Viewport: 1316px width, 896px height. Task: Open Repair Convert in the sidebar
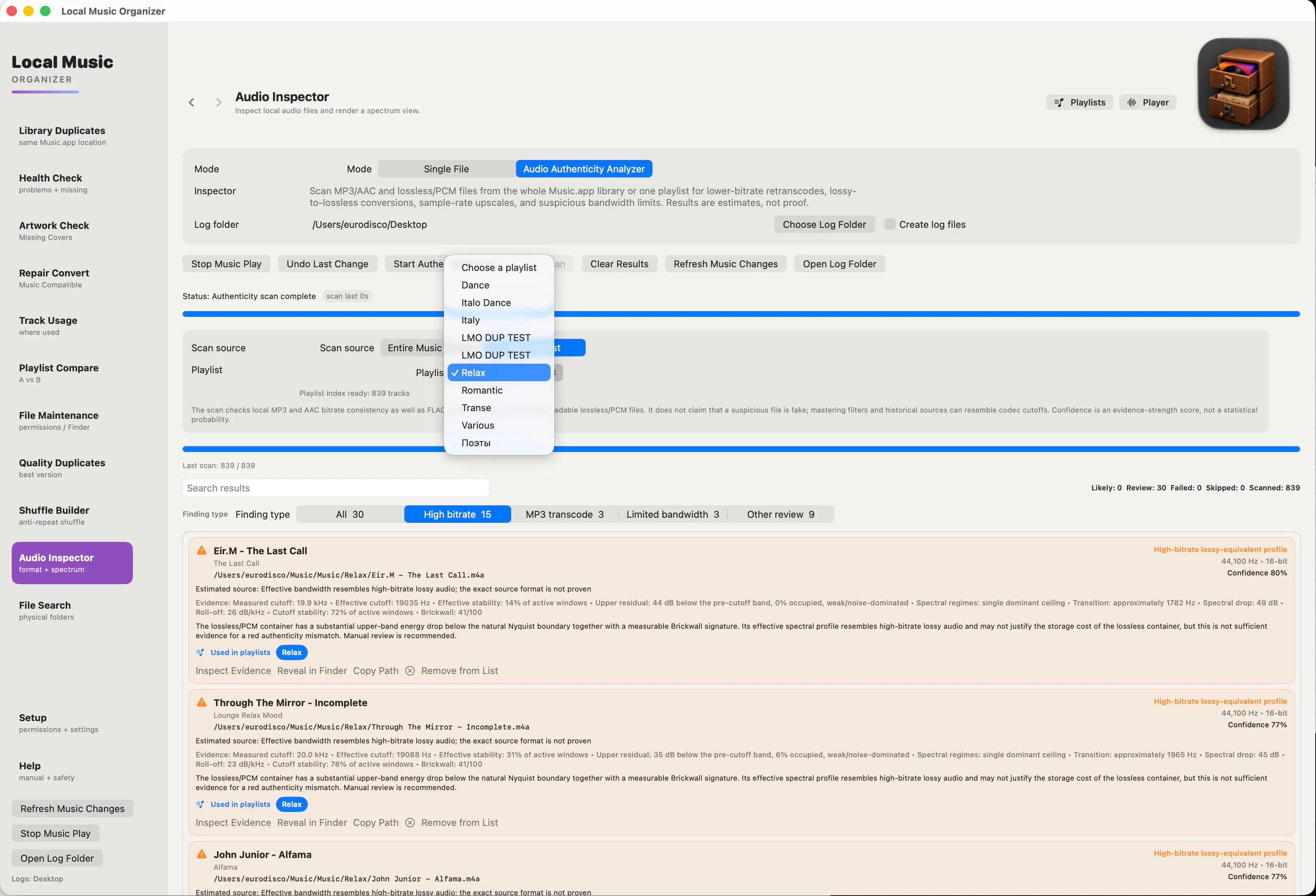(x=72, y=279)
